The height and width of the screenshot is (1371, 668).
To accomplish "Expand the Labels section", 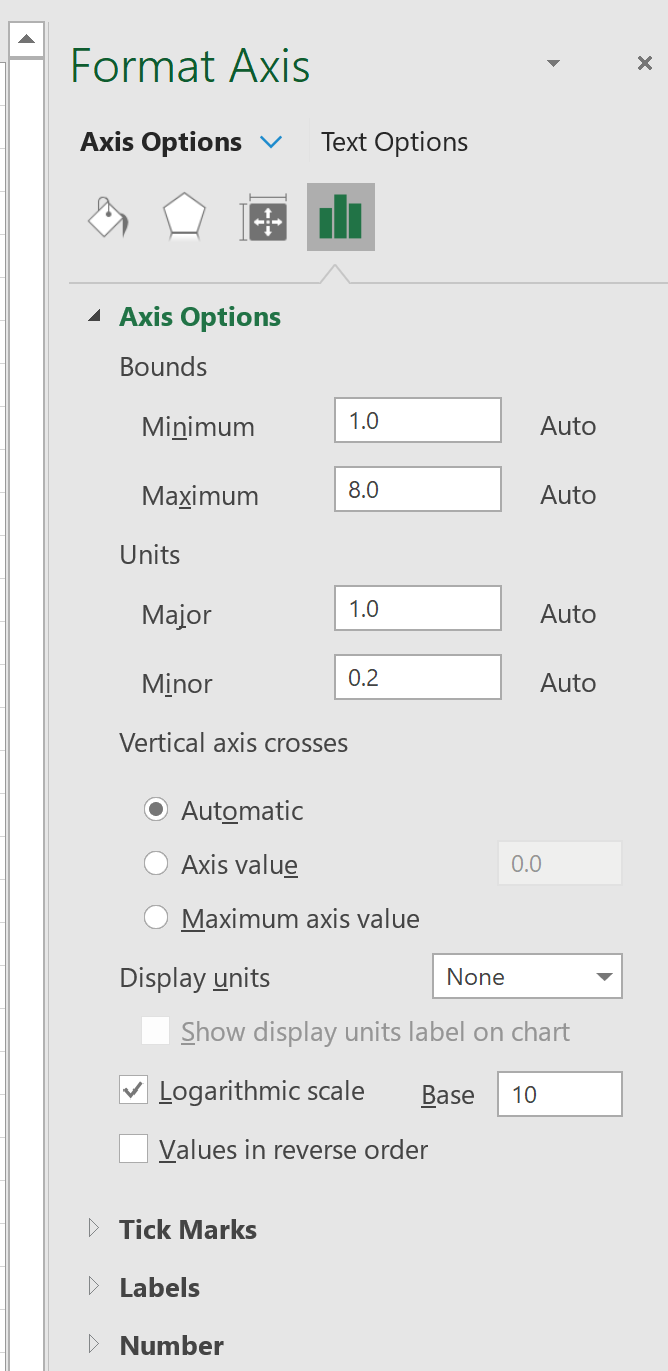I will 159,1287.
